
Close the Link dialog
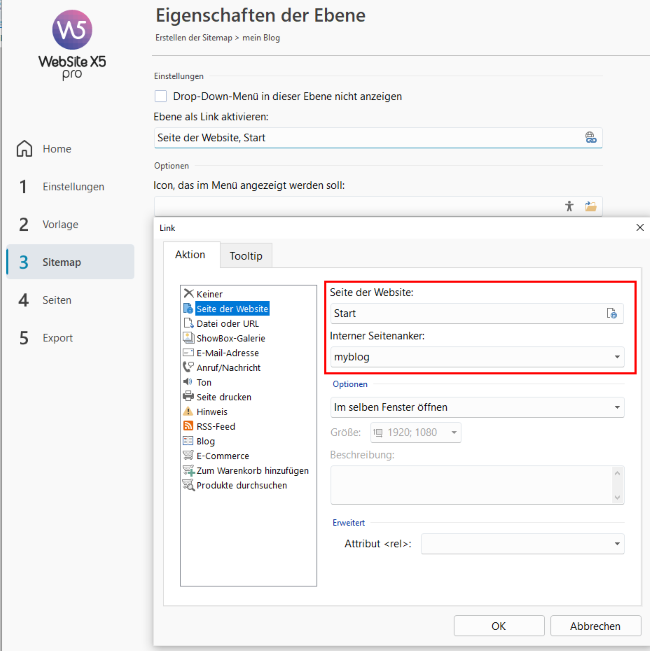[x=640, y=228]
